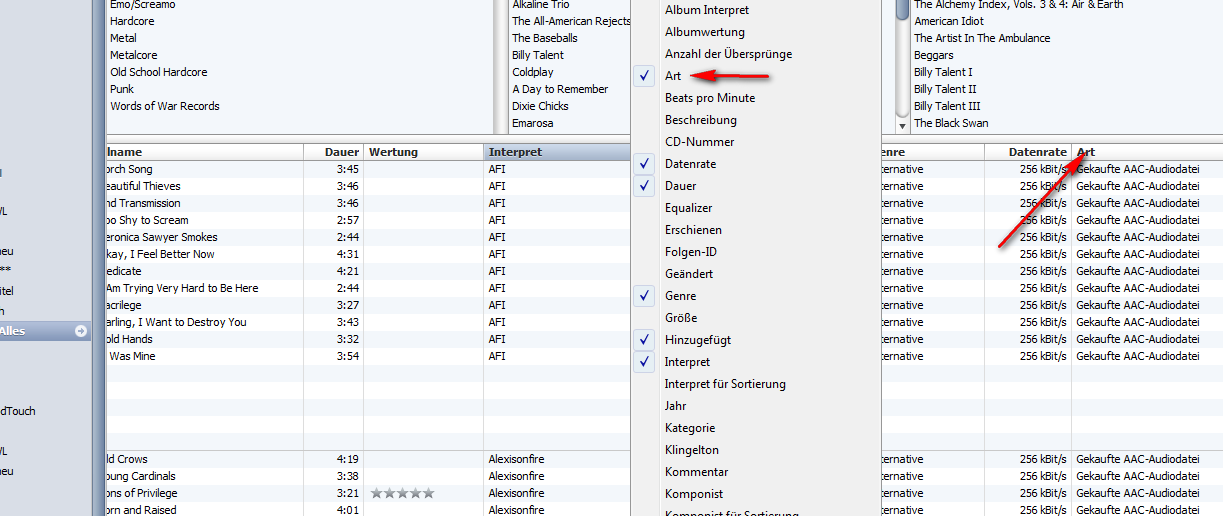This screenshot has height=516, width=1223.
Task: Select Geändert in the context menu
Action: pos(689,274)
